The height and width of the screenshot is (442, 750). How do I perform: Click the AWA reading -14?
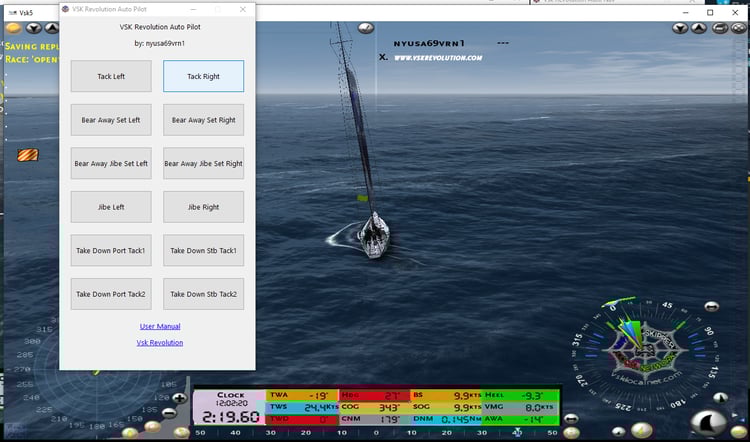pyautogui.click(x=535, y=419)
